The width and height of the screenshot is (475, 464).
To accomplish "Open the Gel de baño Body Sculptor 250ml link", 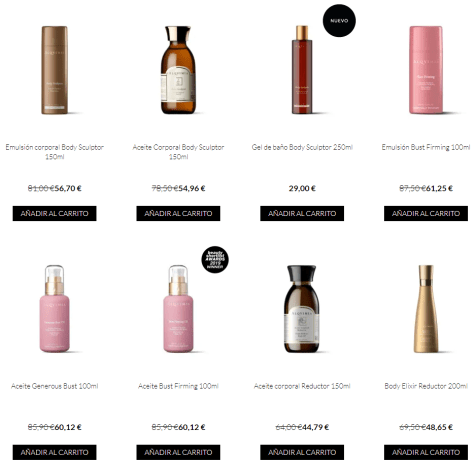I will pyautogui.click(x=302, y=147).
